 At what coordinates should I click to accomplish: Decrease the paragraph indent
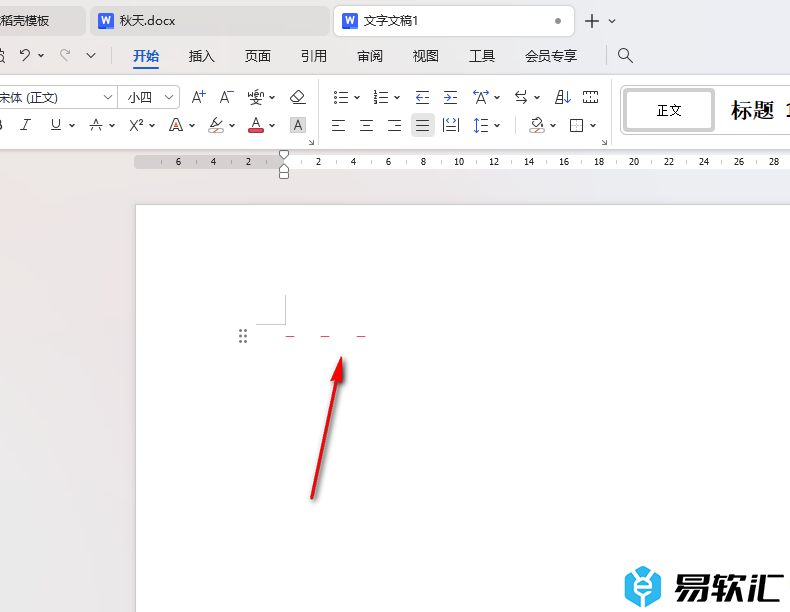(x=422, y=97)
